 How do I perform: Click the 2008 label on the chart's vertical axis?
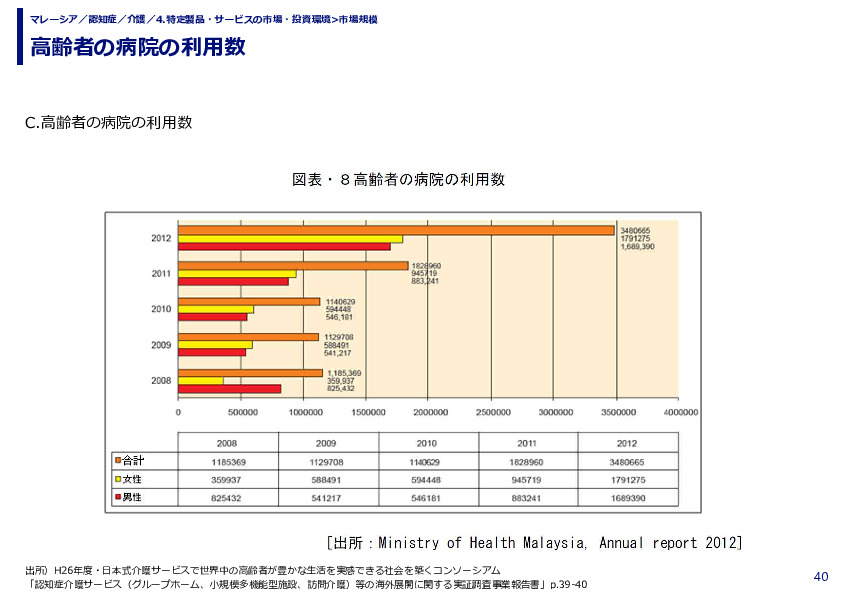click(161, 380)
